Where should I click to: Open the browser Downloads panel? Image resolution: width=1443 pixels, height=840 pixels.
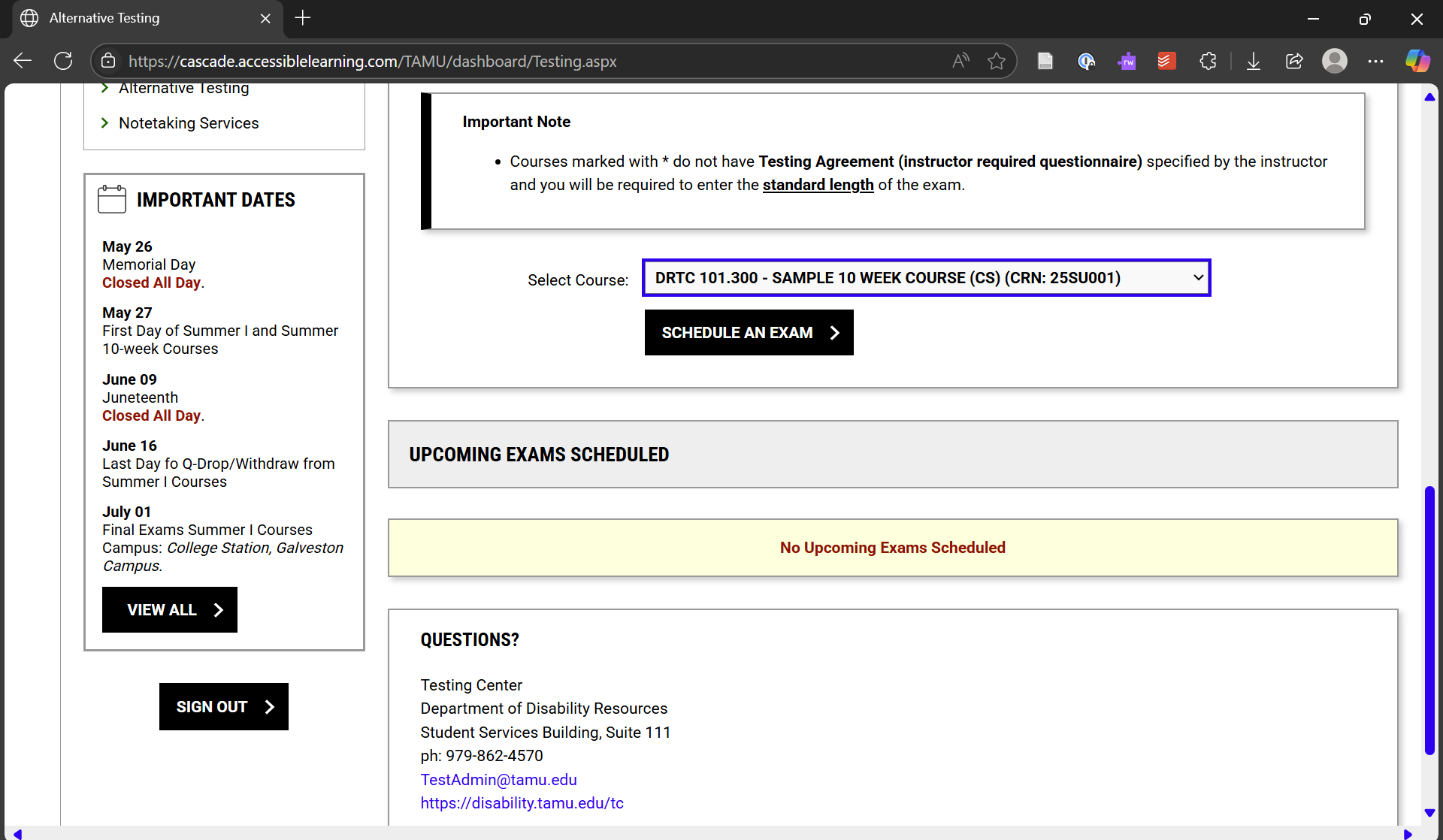pyautogui.click(x=1254, y=61)
